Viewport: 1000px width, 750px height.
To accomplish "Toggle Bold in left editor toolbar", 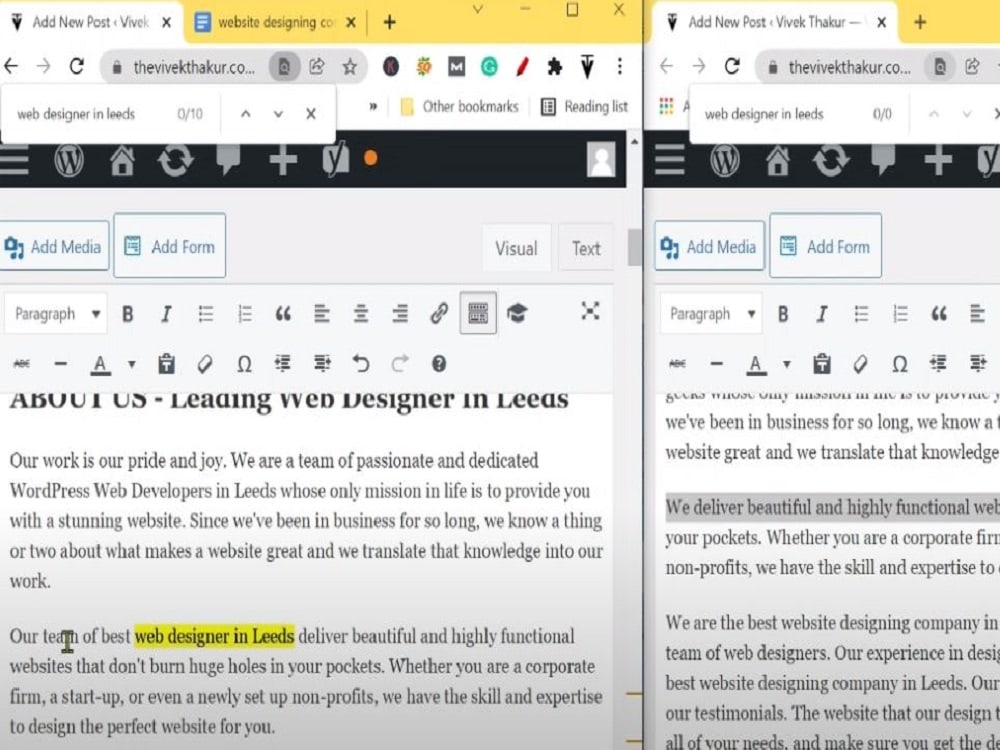I will [128, 314].
